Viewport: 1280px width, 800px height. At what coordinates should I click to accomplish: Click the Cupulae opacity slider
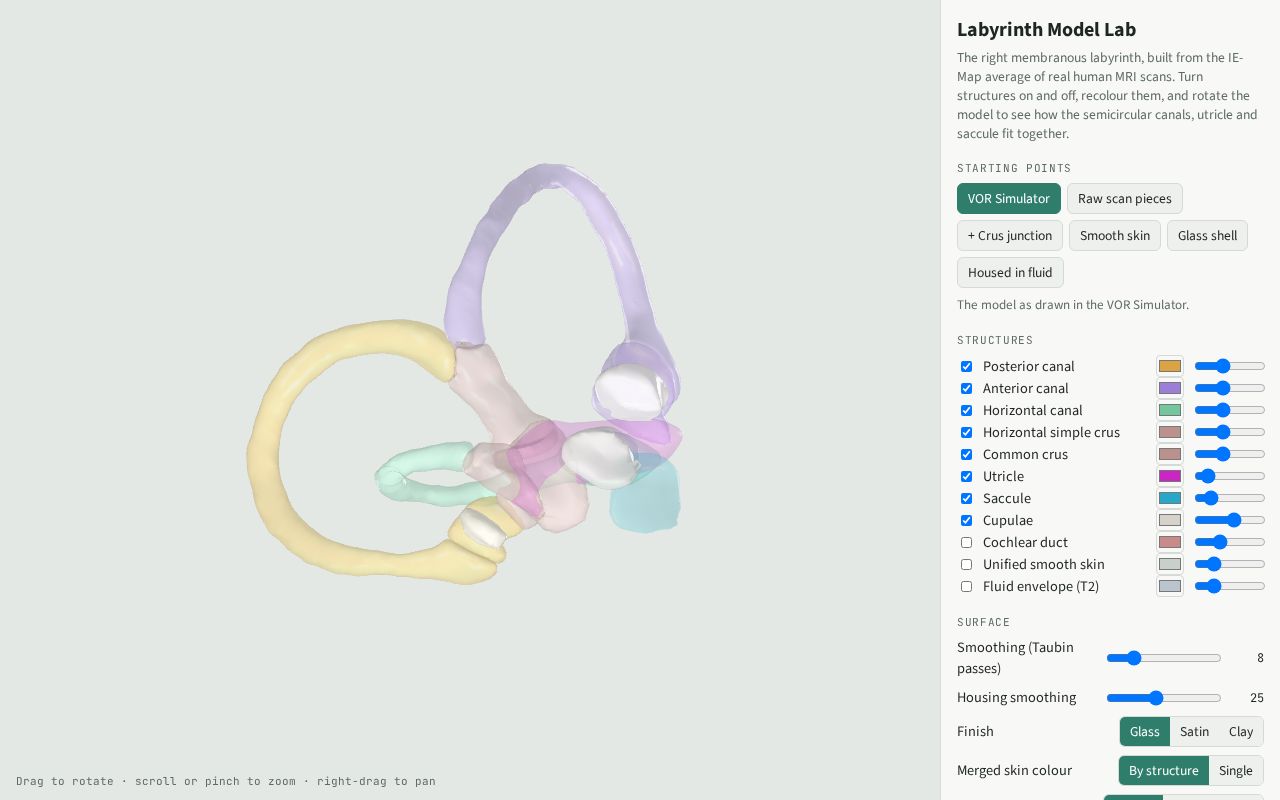[x=1230, y=520]
